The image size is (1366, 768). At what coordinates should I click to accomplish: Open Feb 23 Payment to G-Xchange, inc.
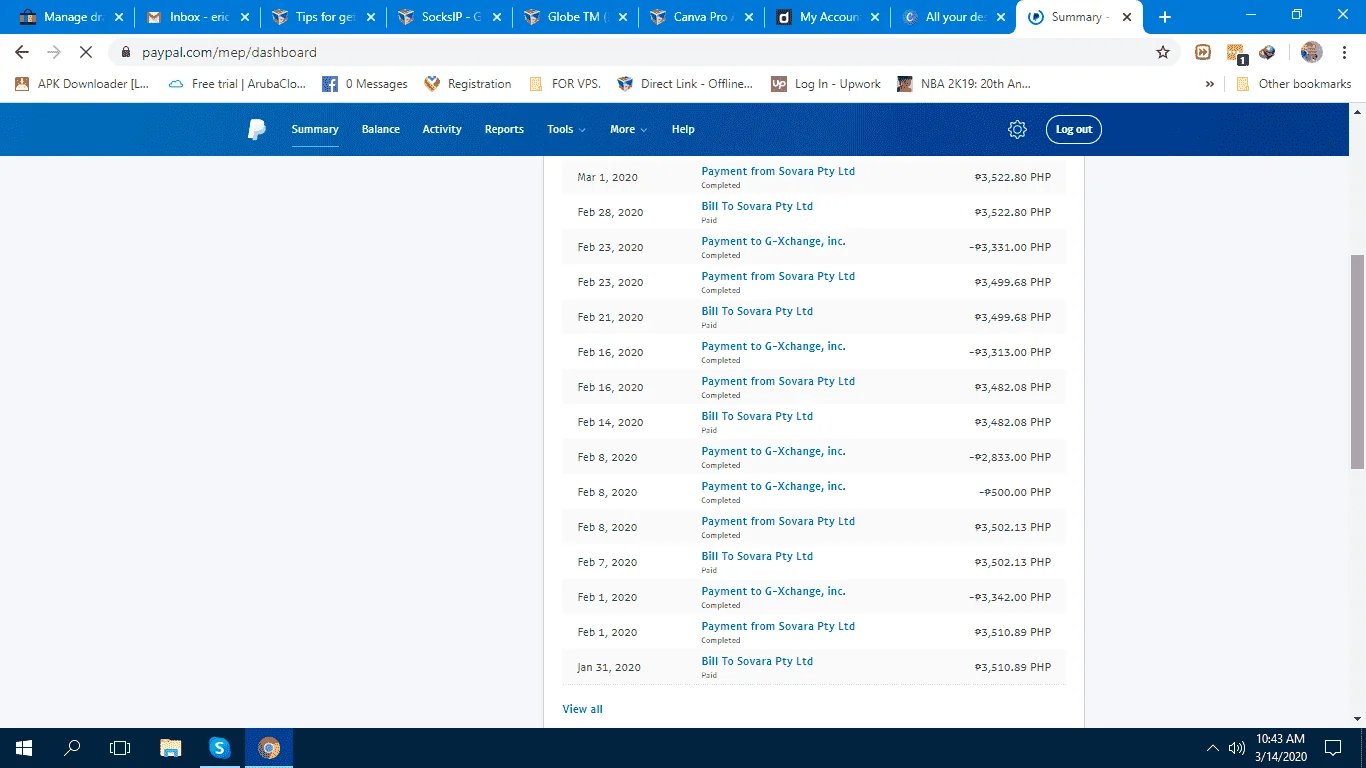click(x=773, y=241)
